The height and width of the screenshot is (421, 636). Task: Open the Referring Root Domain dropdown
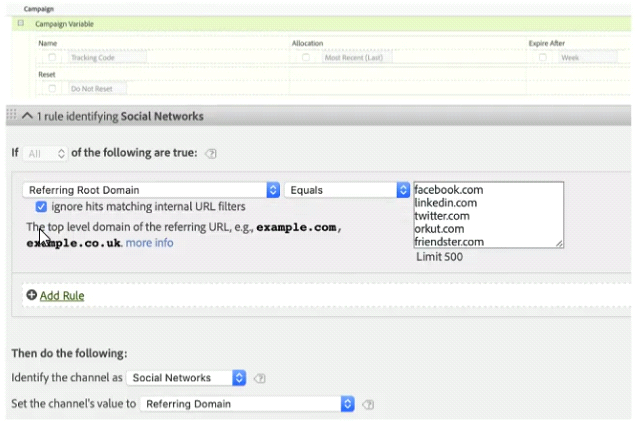tap(151, 190)
